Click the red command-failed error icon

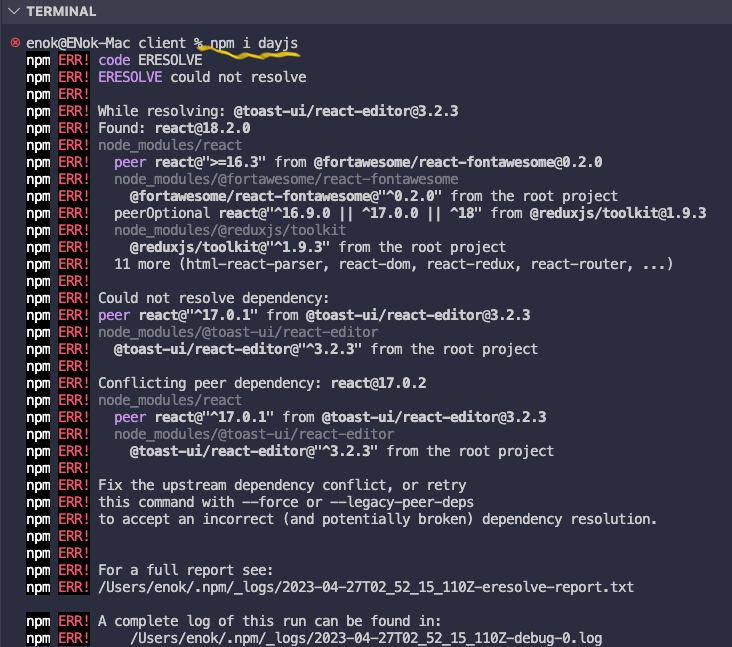[15, 43]
